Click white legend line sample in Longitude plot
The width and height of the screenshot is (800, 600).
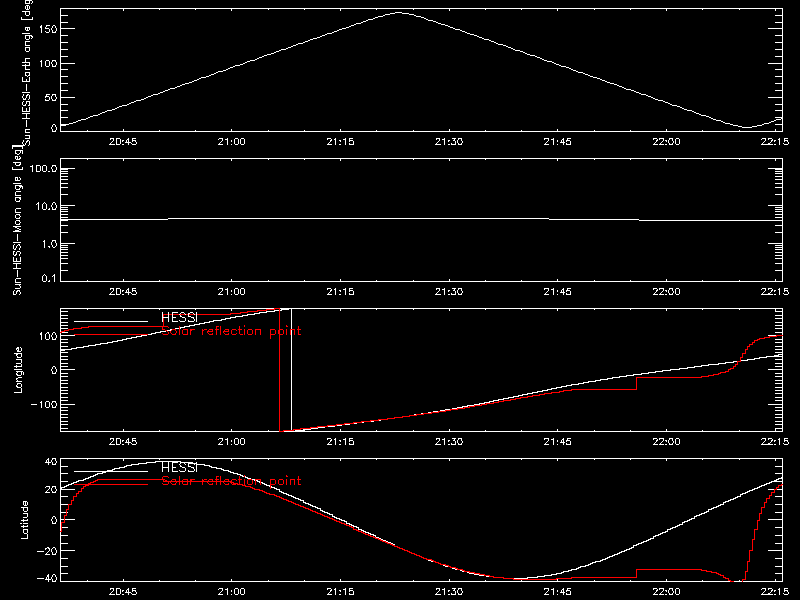pos(111,321)
